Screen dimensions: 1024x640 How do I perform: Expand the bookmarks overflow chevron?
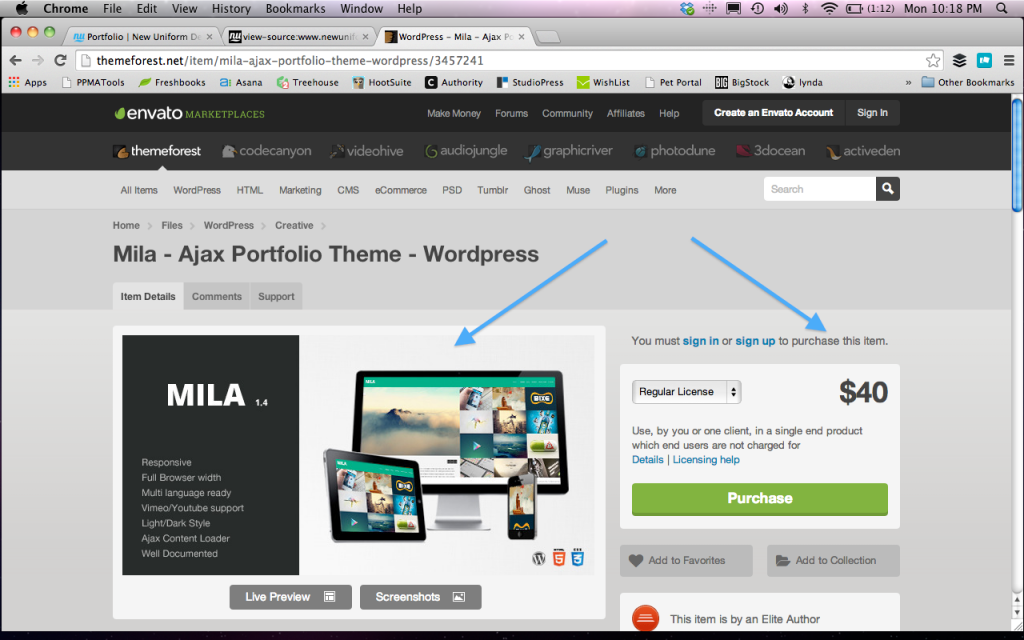(908, 82)
